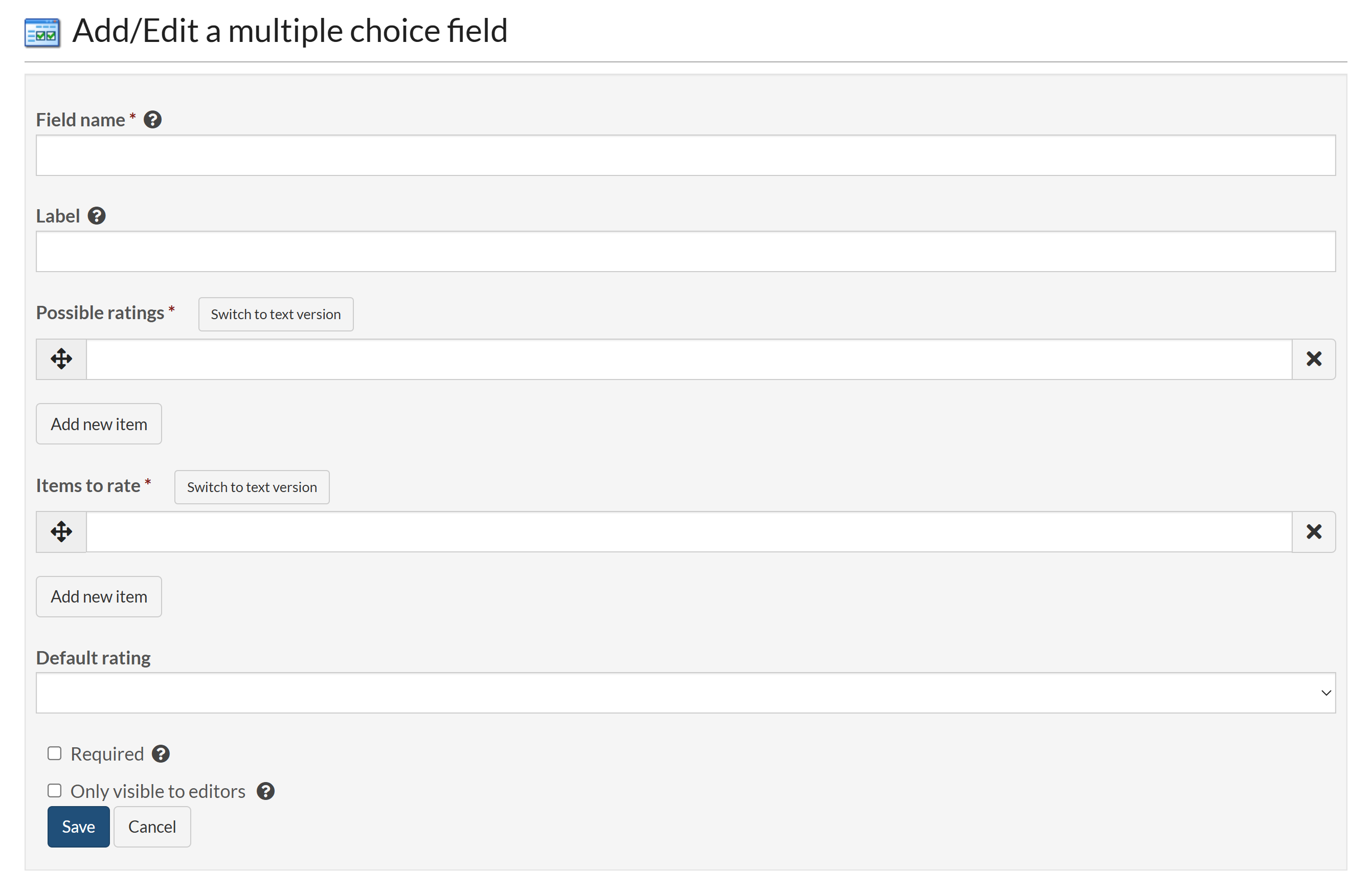Remove the Items to rate entry with X
The image size is (1372, 891).
(x=1313, y=531)
